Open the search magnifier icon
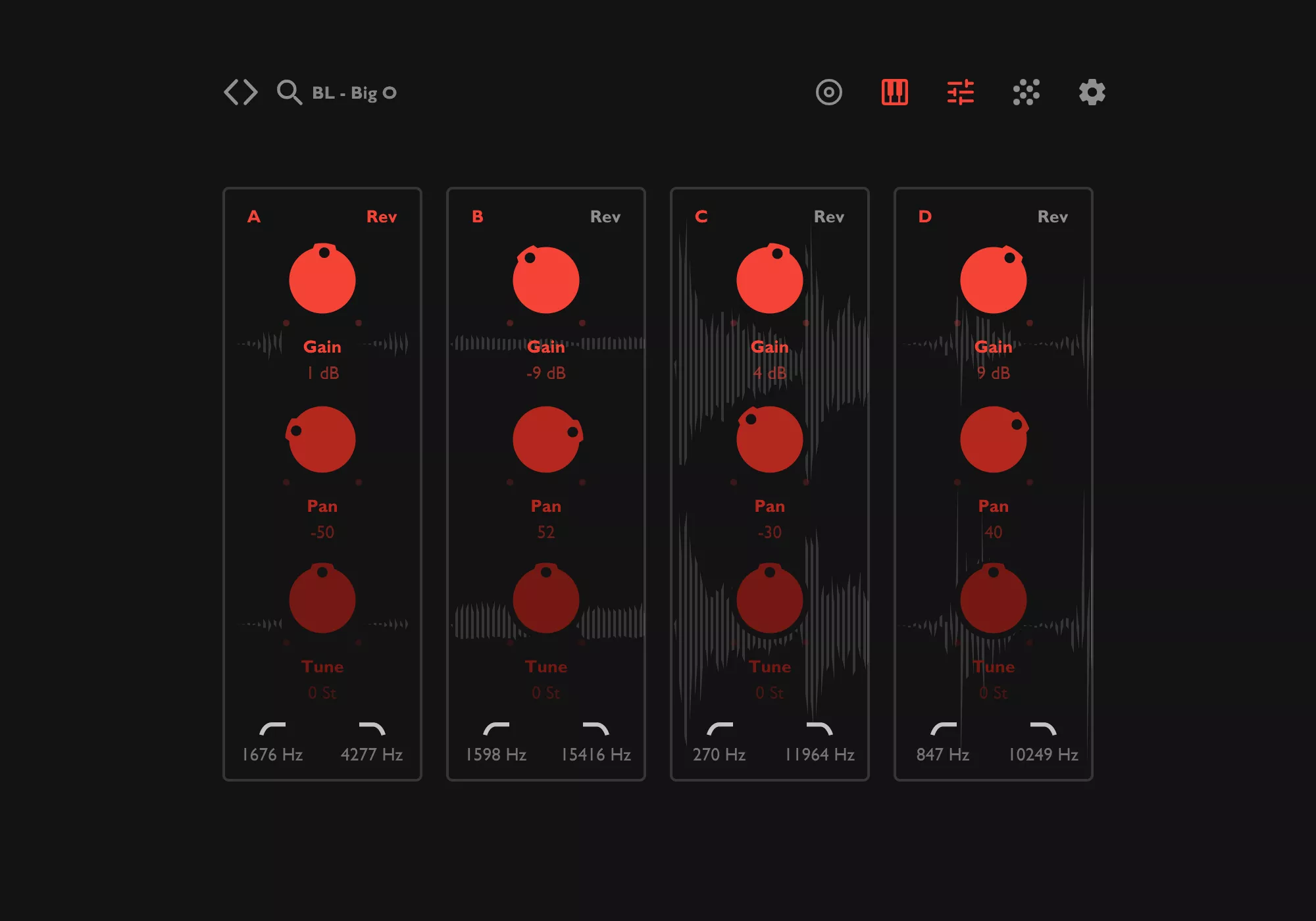1316x921 pixels. pyautogui.click(x=288, y=92)
